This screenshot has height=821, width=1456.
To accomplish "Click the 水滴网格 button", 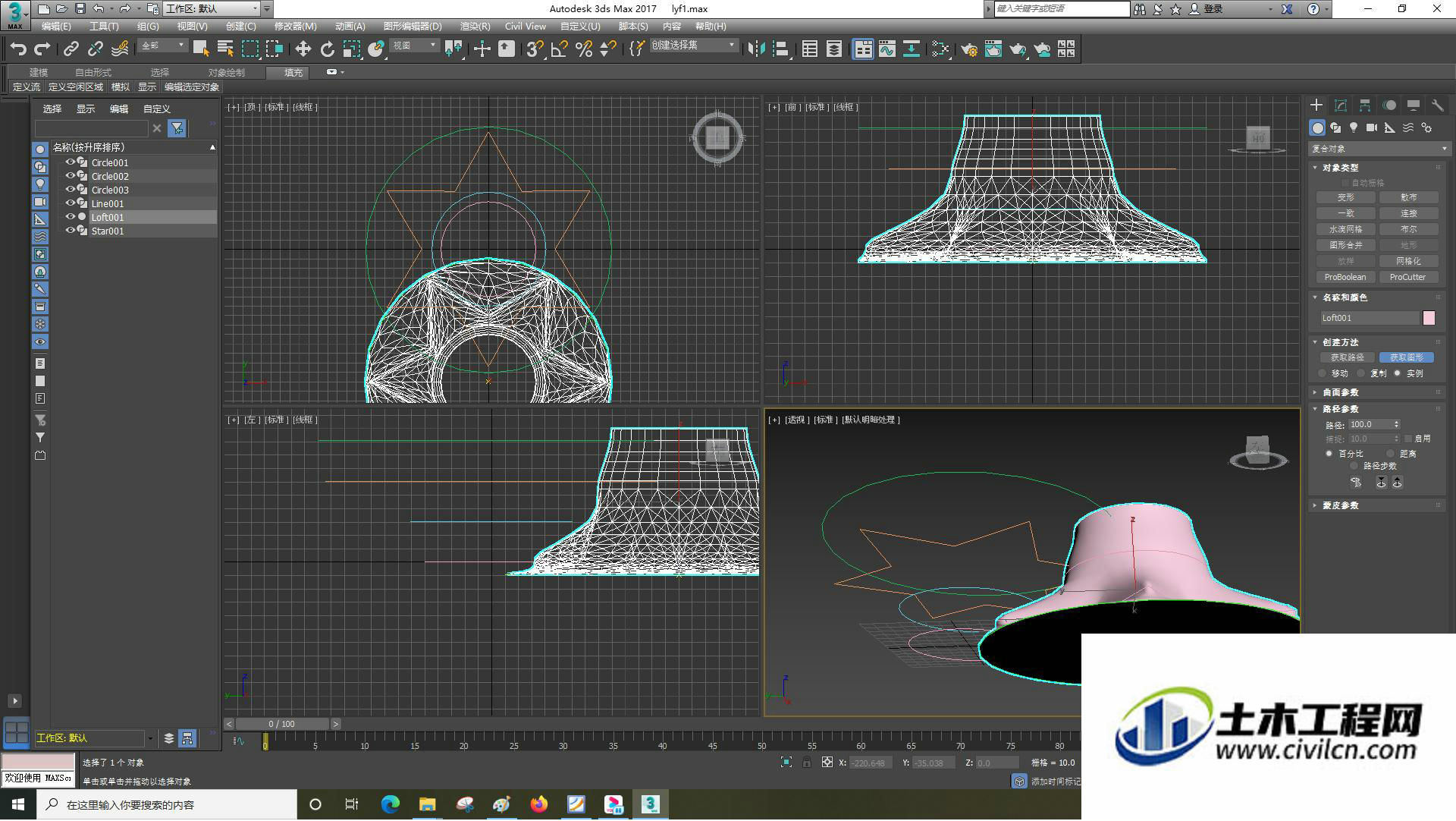I will 1345,229.
